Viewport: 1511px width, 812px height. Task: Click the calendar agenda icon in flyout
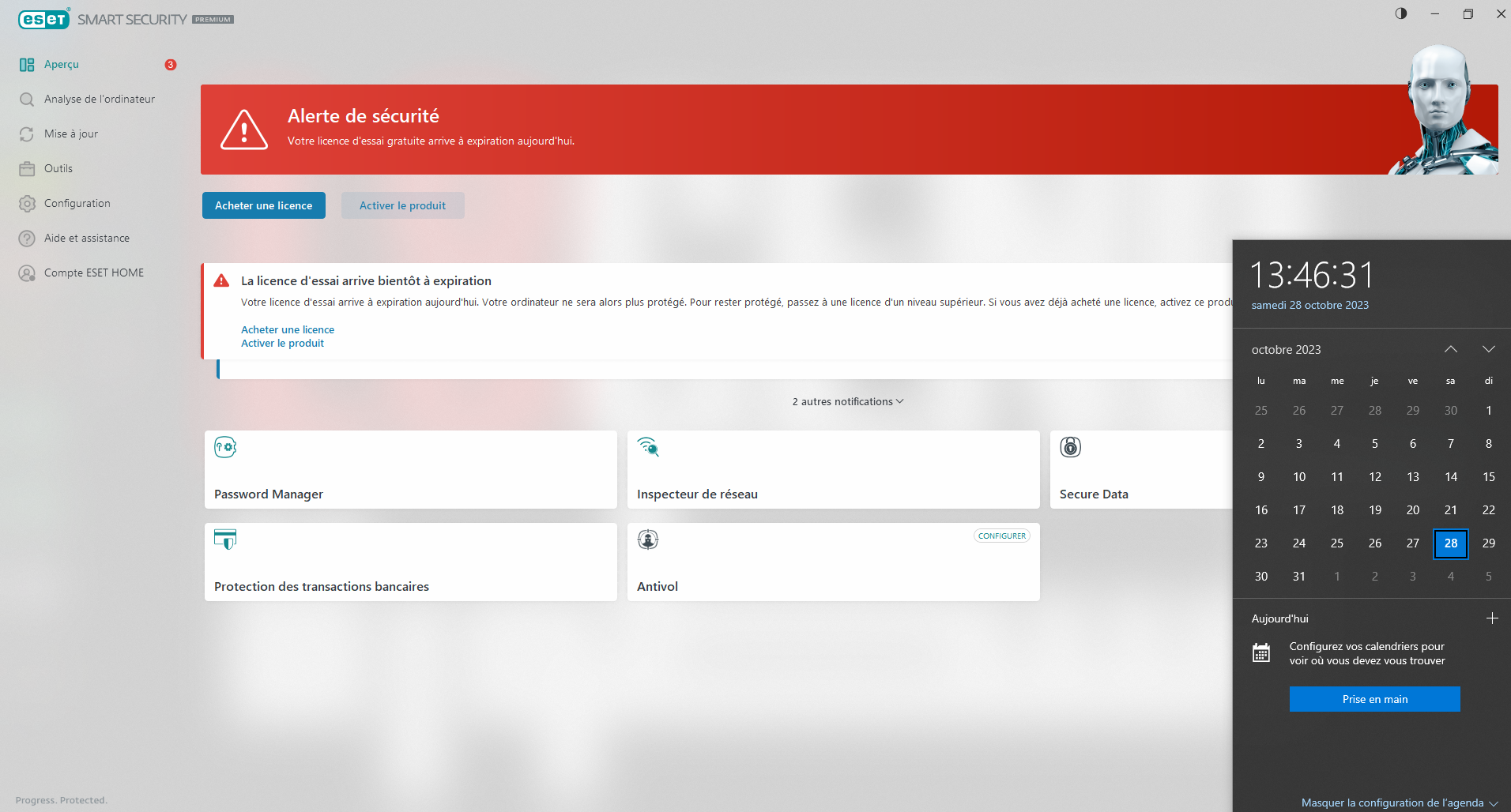tap(1261, 653)
